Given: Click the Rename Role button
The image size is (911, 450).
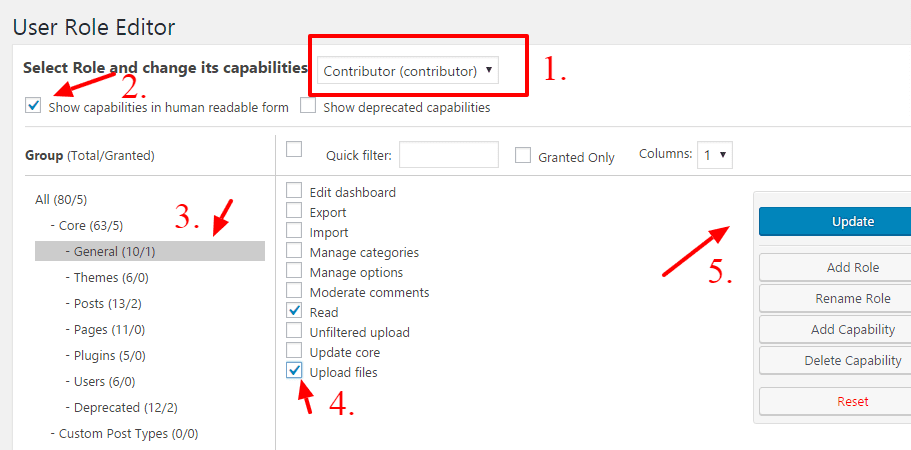Looking at the screenshot, I should (x=835, y=298).
